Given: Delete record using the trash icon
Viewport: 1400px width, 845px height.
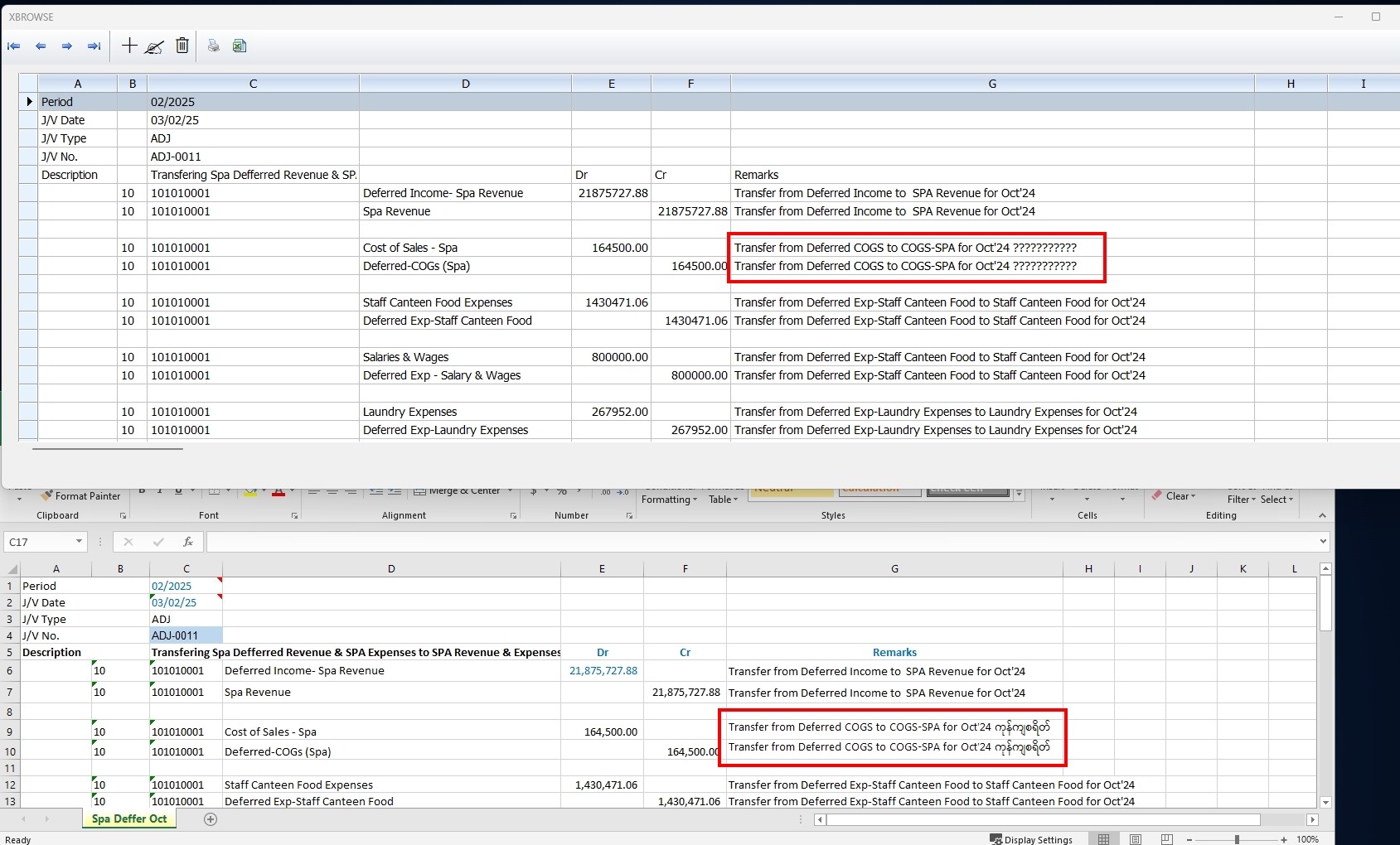Looking at the screenshot, I should click(182, 46).
